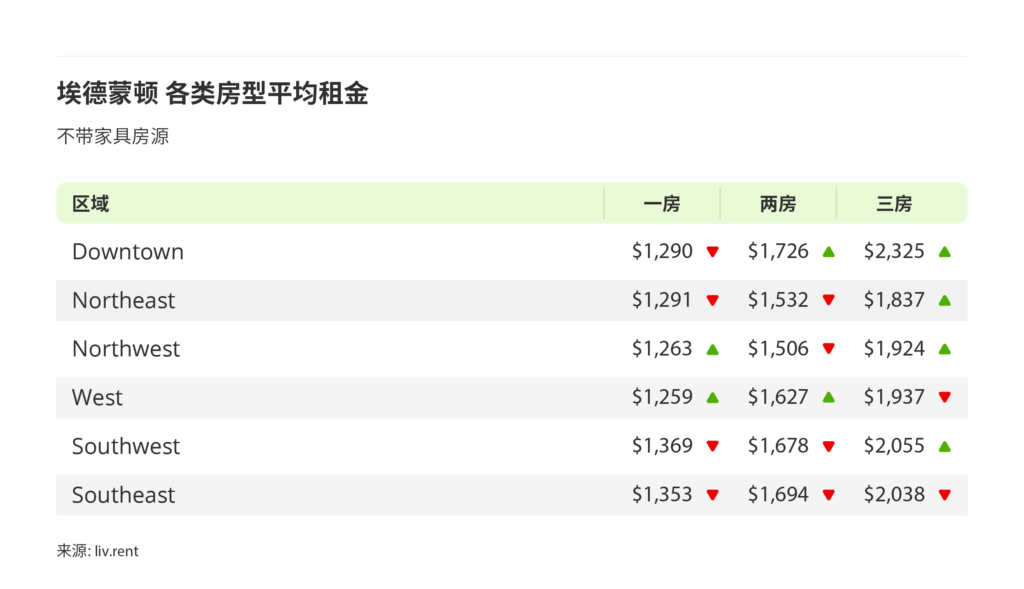Viewport: 1024px width, 589px height.
Task: Click the 埃德蒙顿 各类房型平均租金 title
Action: coord(212,94)
